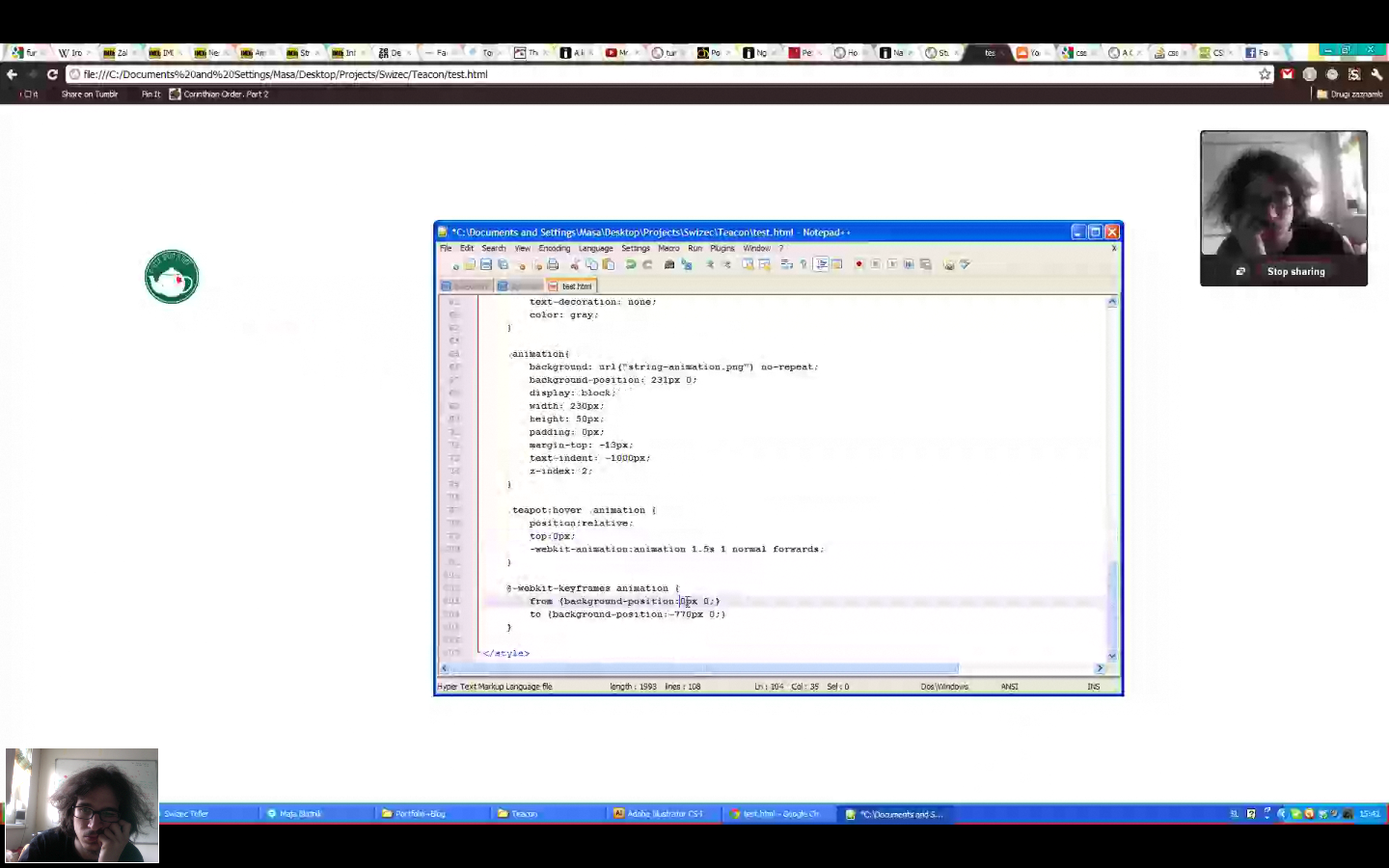Click the Open file icon in Notepad++ toolbar
Screen dimensions: 1389x868
tap(470, 264)
